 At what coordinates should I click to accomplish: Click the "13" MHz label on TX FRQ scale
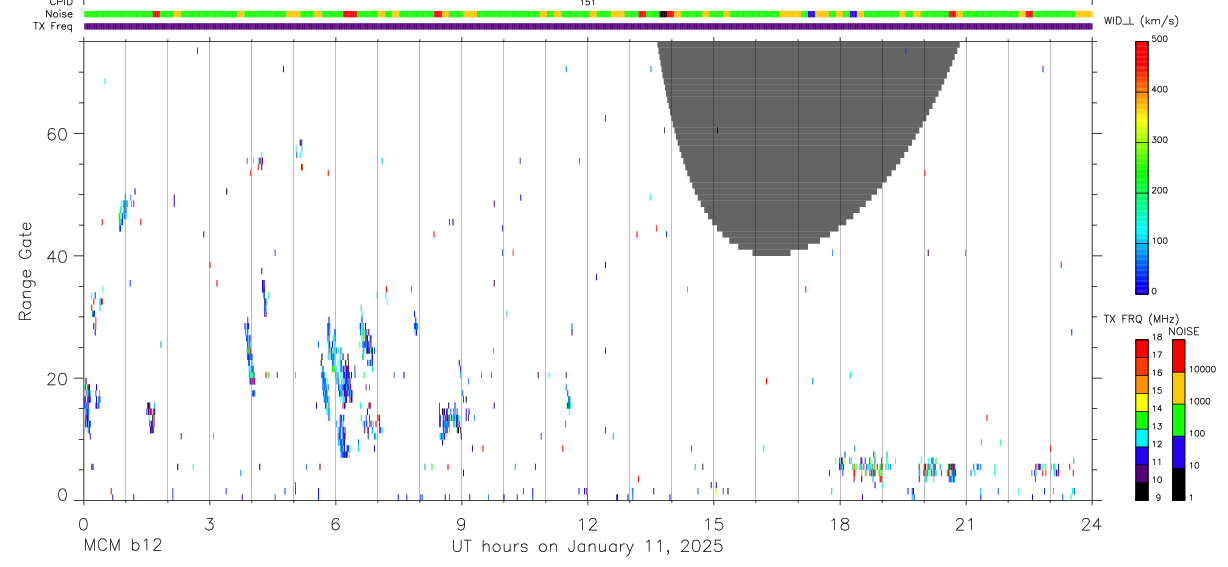[x=1156, y=426]
